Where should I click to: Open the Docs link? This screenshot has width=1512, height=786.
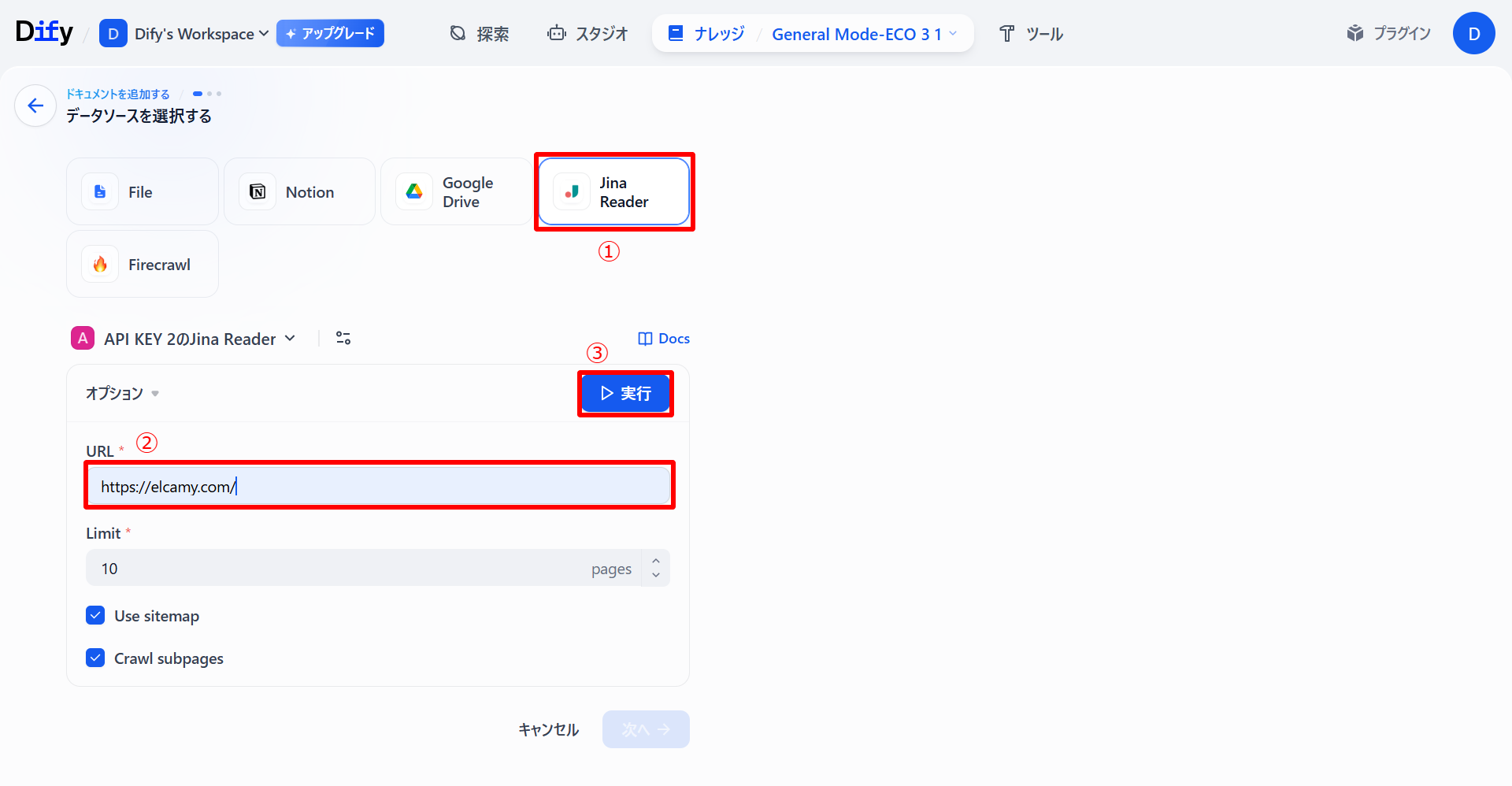[664, 339]
